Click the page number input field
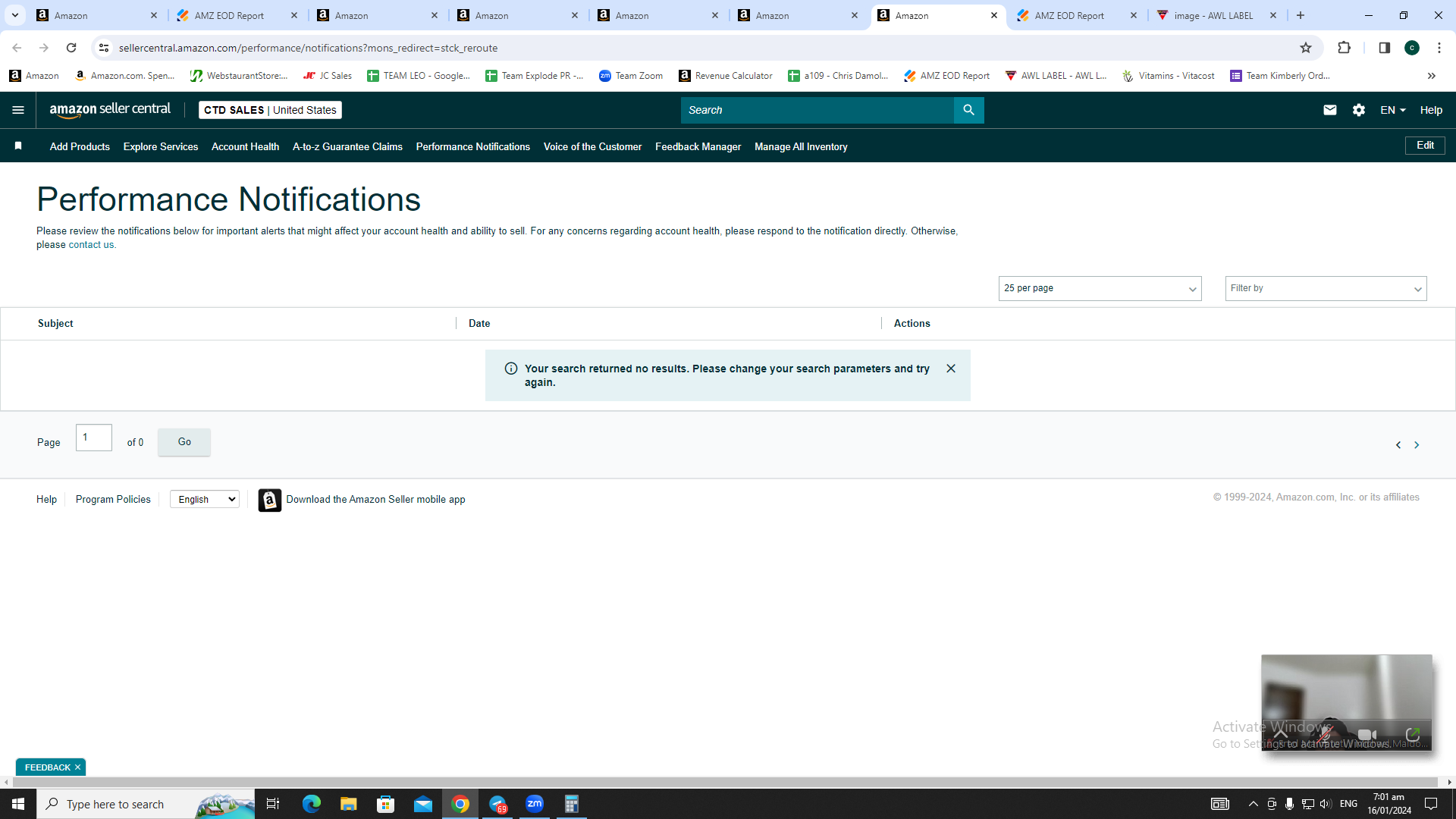The image size is (1456, 819). tap(94, 438)
